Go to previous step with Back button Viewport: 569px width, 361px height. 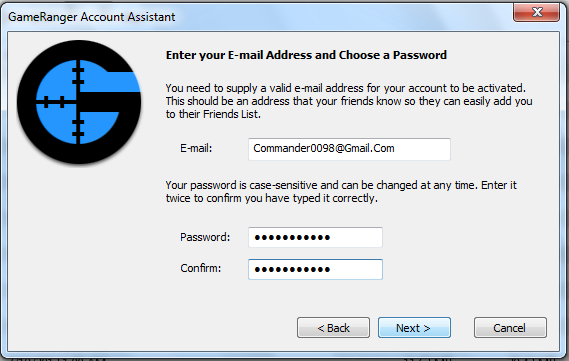pyautogui.click(x=333, y=328)
